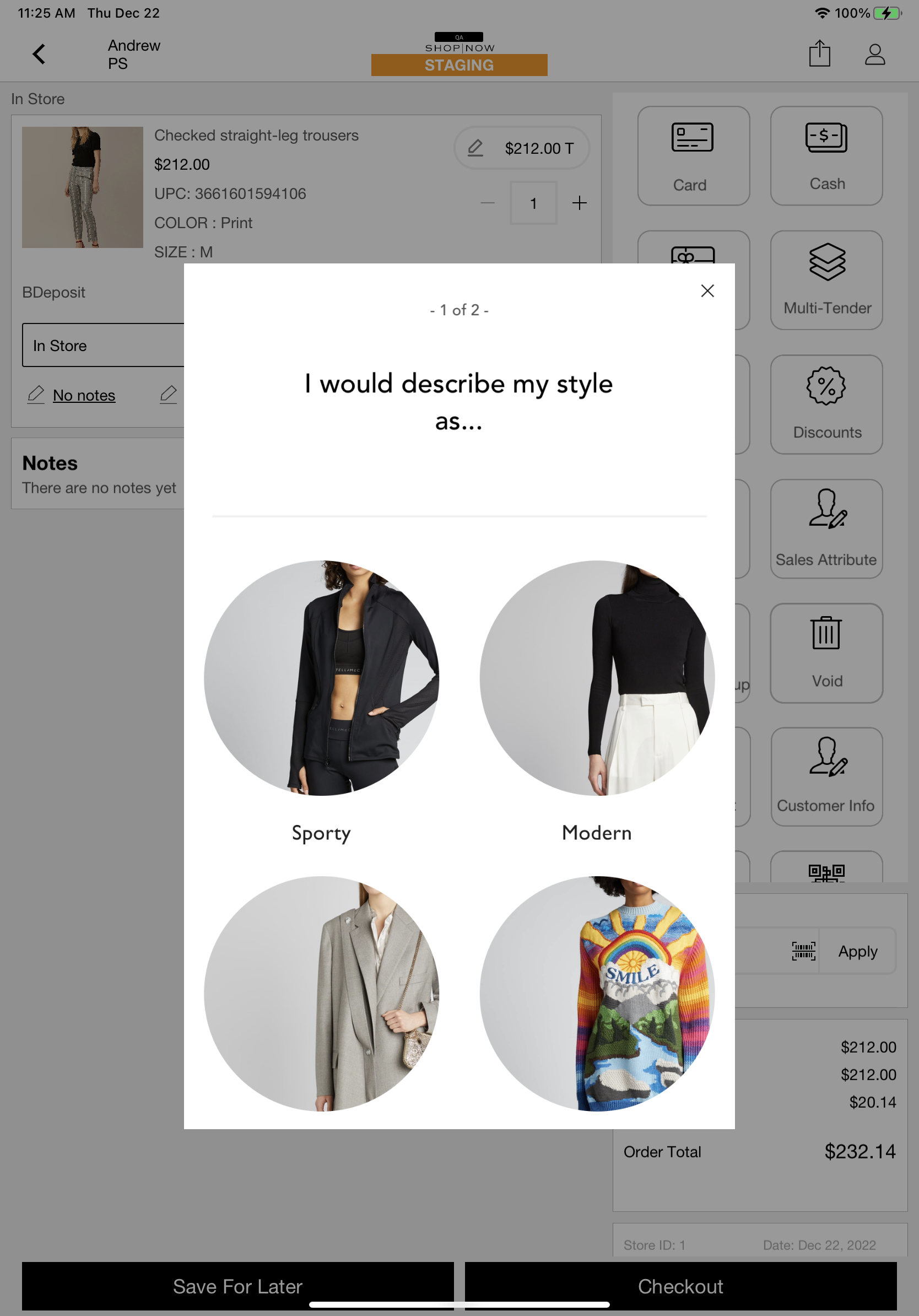The image size is (919, 1316).
Task: Click the pencil icon next to No notes
Action: pos(35,395)
